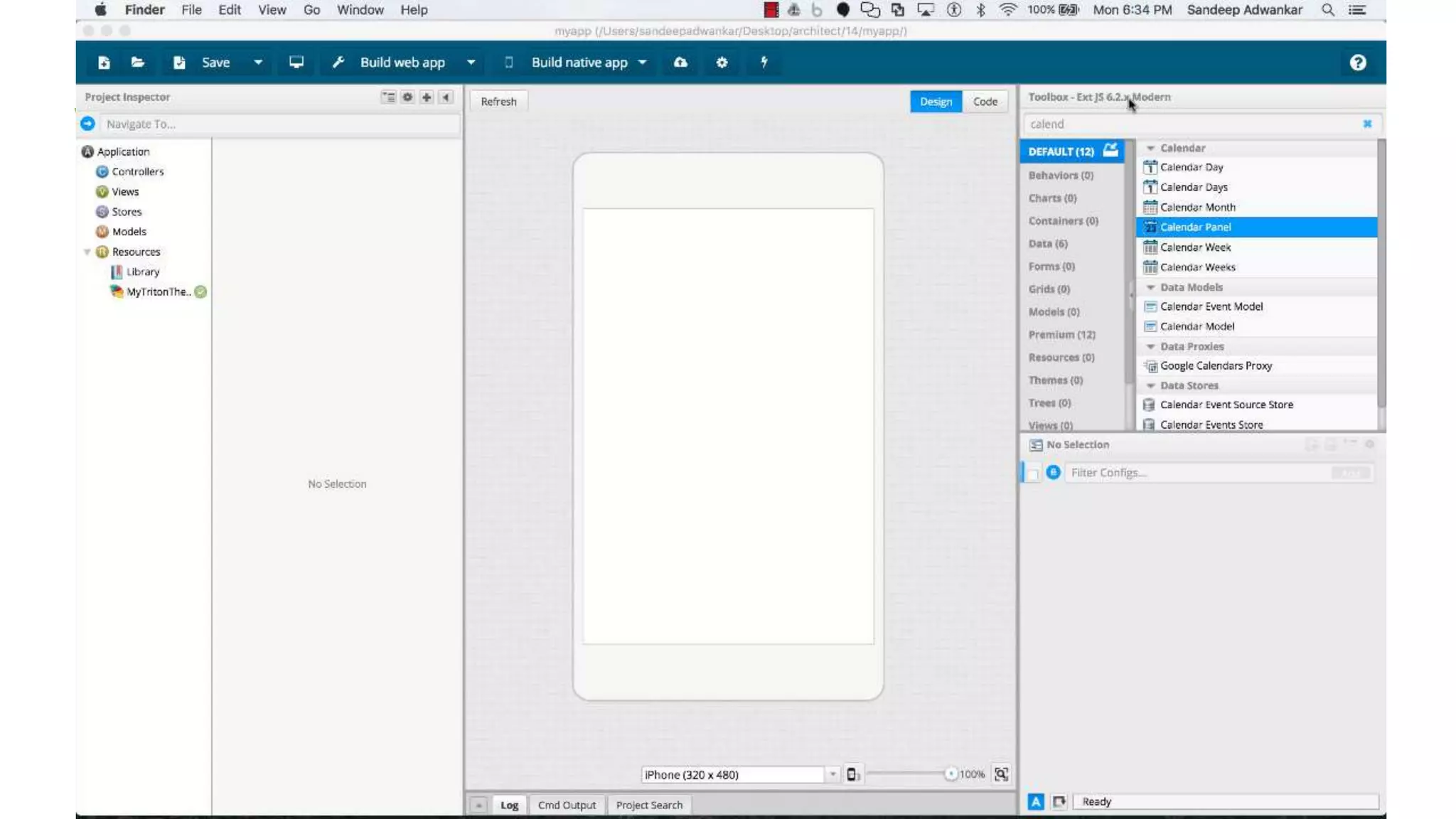
Task: Select Google Calendars Proxy item
Action: (x=1256, y=365)
